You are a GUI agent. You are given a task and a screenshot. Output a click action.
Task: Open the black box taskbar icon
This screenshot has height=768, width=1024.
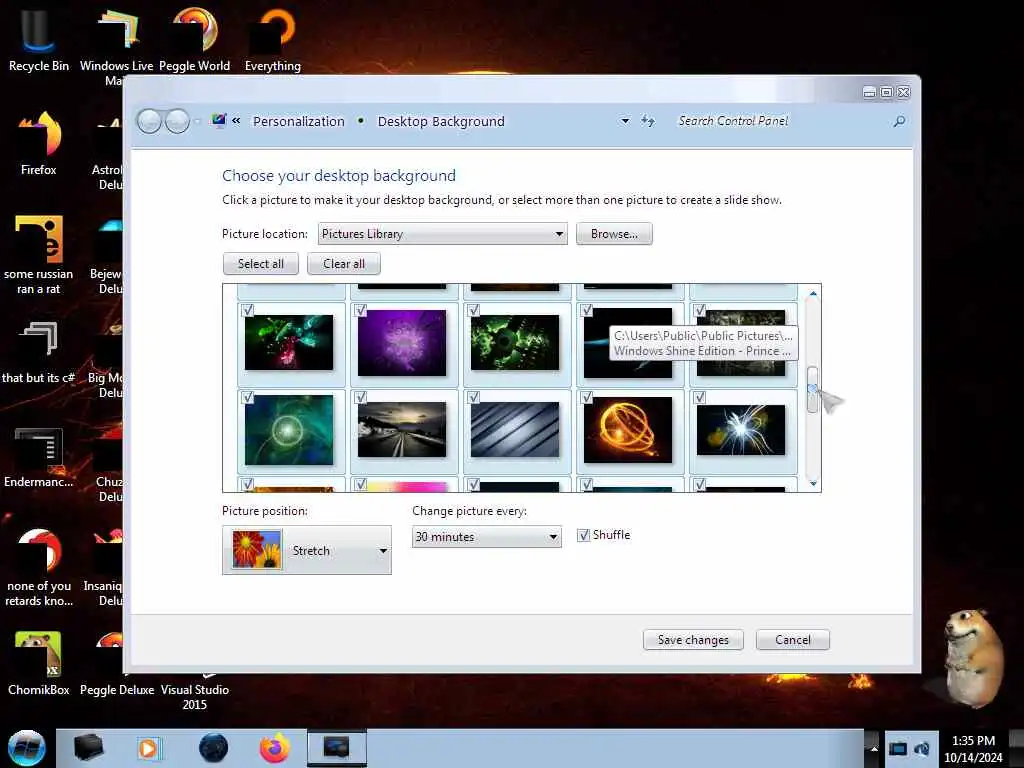[88, 748]
